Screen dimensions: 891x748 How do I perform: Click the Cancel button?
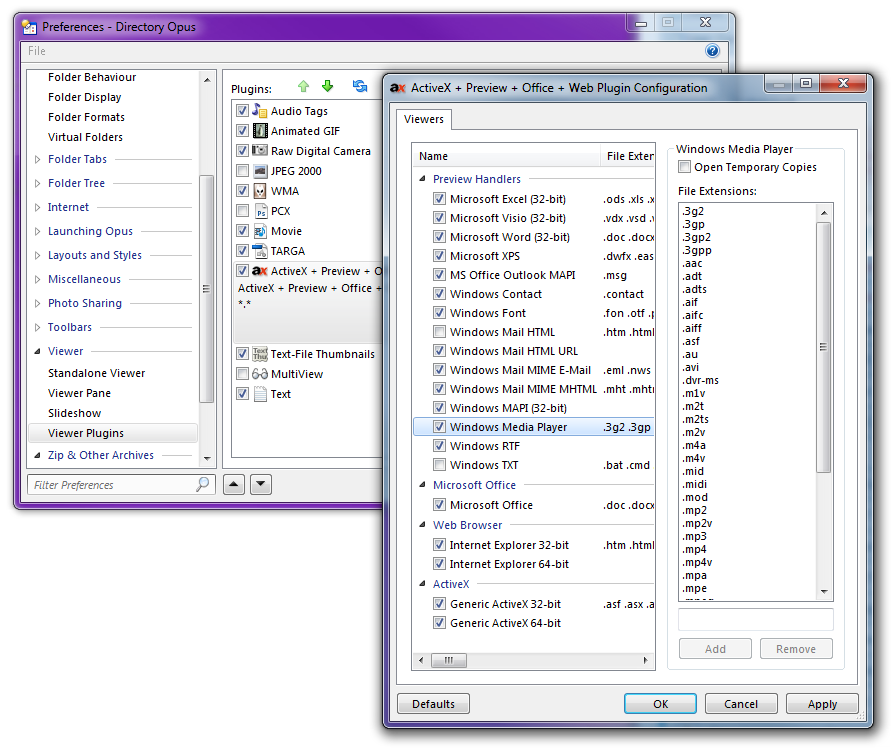tap(741, 704)
